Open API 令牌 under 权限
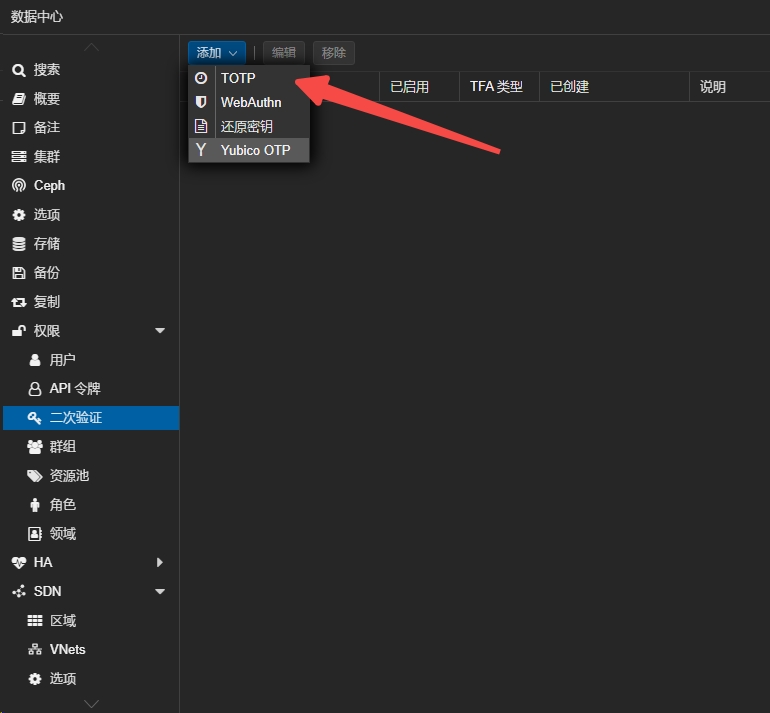Screen dimensions: 770x713 coord(91,389)
